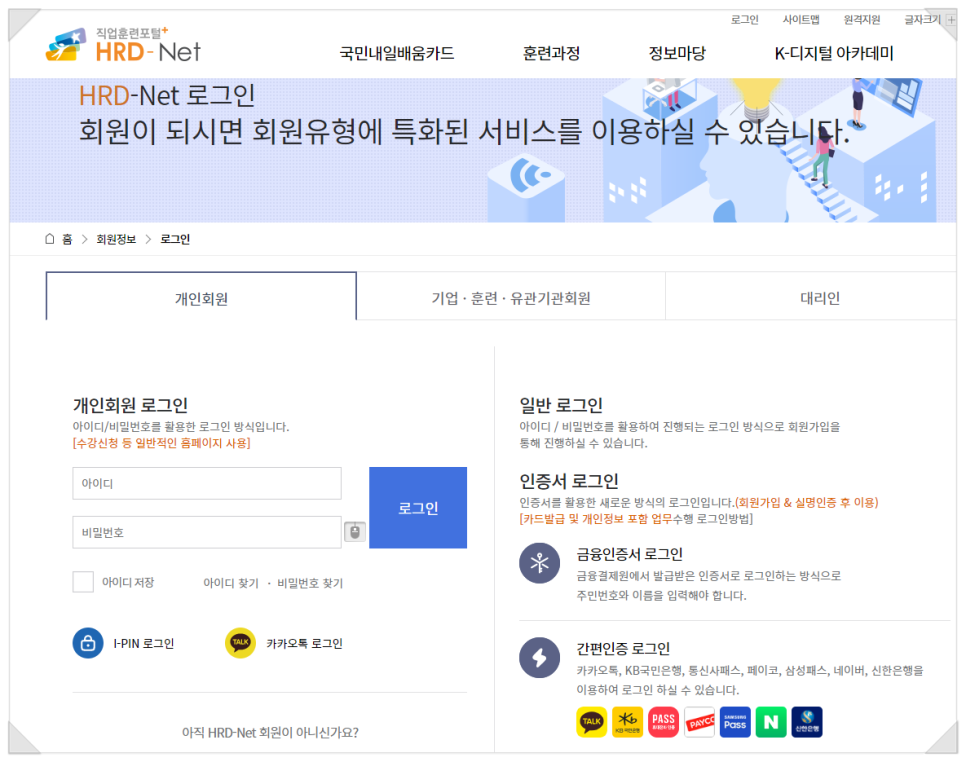Focus the 비밀번호 input field
The height and width of the screenshot is (762, 966).
[x=207, y=532]
